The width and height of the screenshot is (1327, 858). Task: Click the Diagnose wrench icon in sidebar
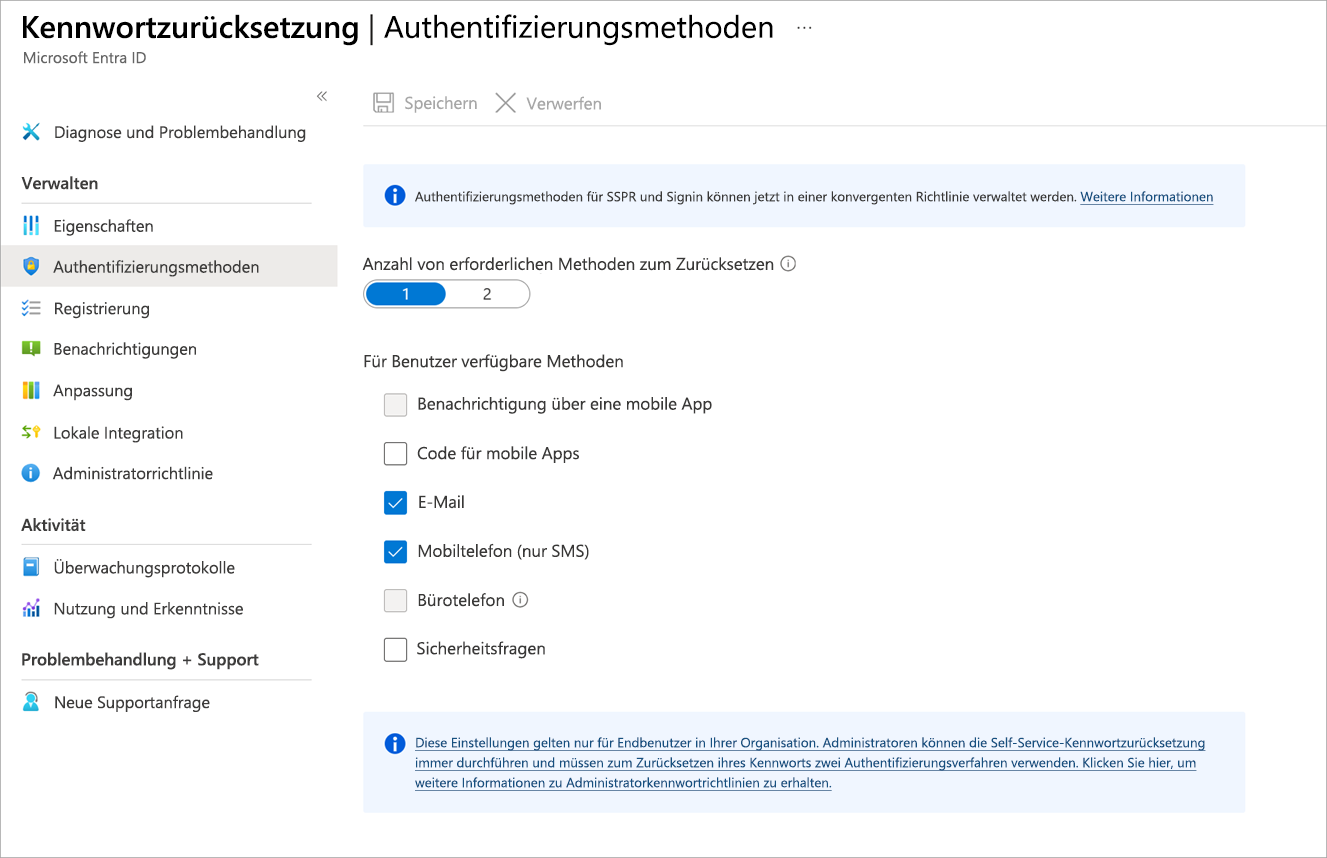(x=31, y=132)
